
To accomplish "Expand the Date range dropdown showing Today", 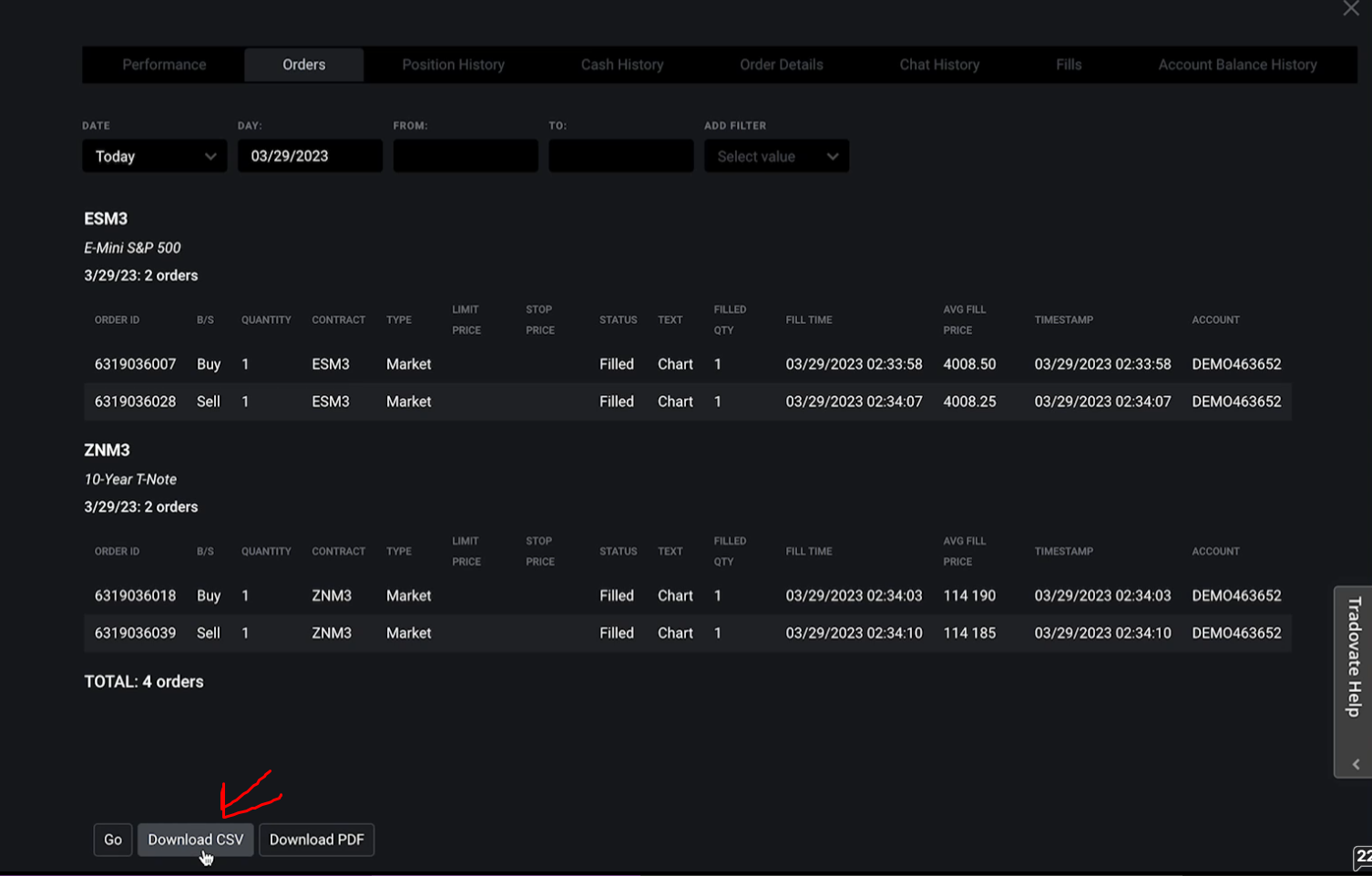I will click(x=155, y=157).
